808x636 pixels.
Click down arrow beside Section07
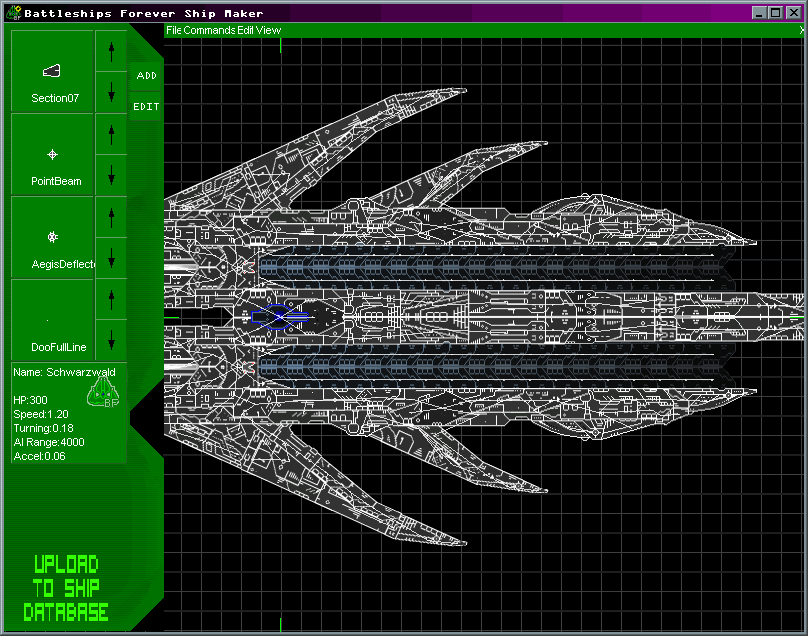111,92
